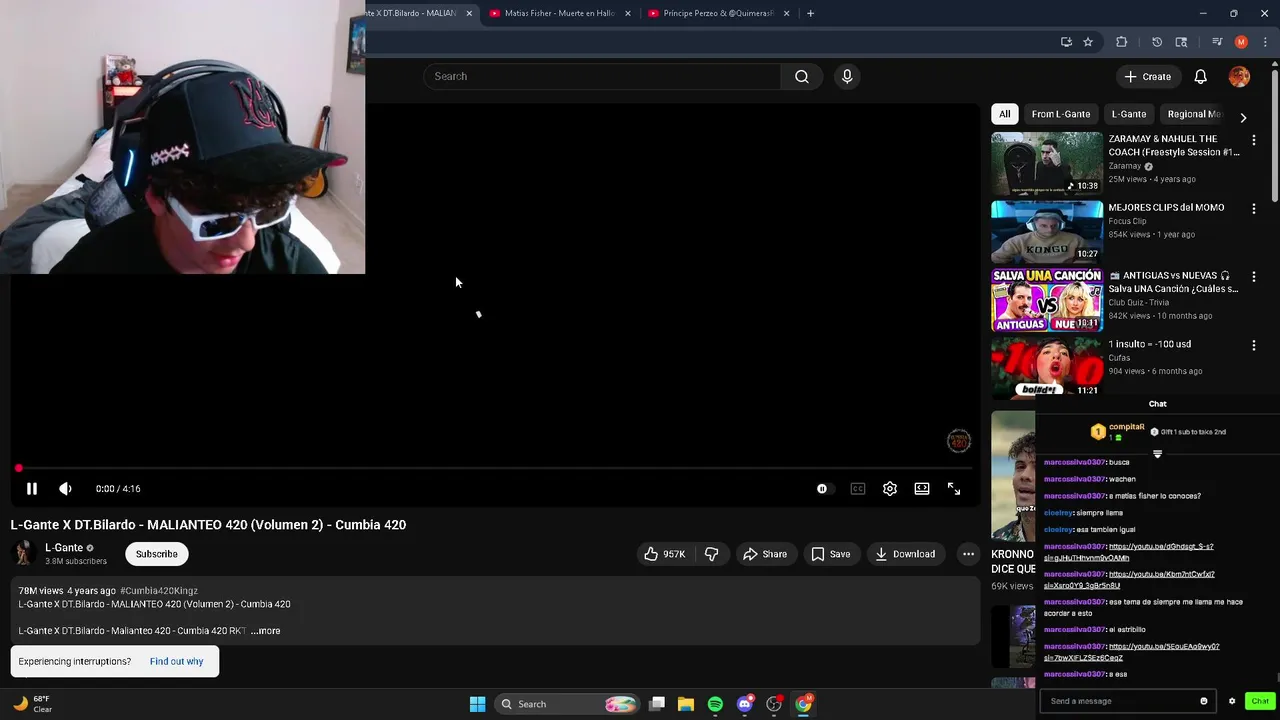1280x720 pixels.
Task: Open the MEJORES CLIPS del MOMO thumbnail
Action: click(x=1047, y=231)
